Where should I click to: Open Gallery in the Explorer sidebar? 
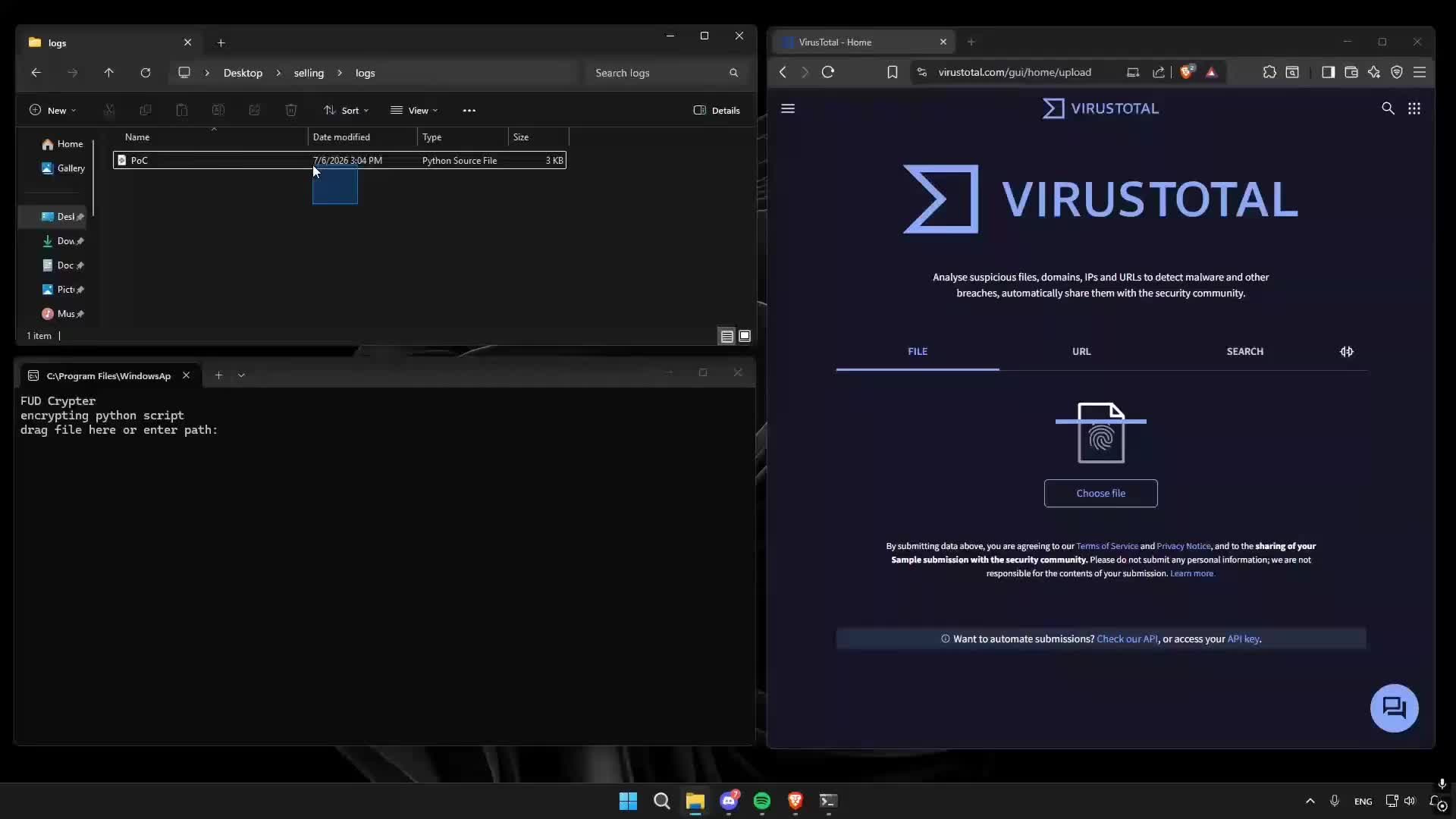coord(63,168)
